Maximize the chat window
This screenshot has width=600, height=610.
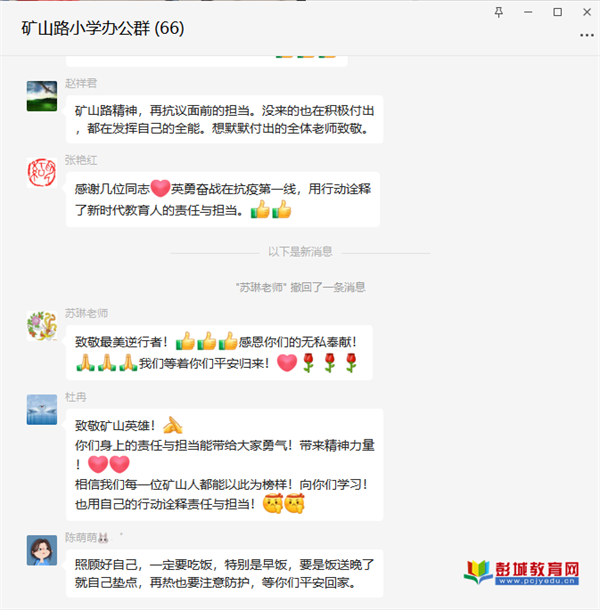tap(558, 12)
